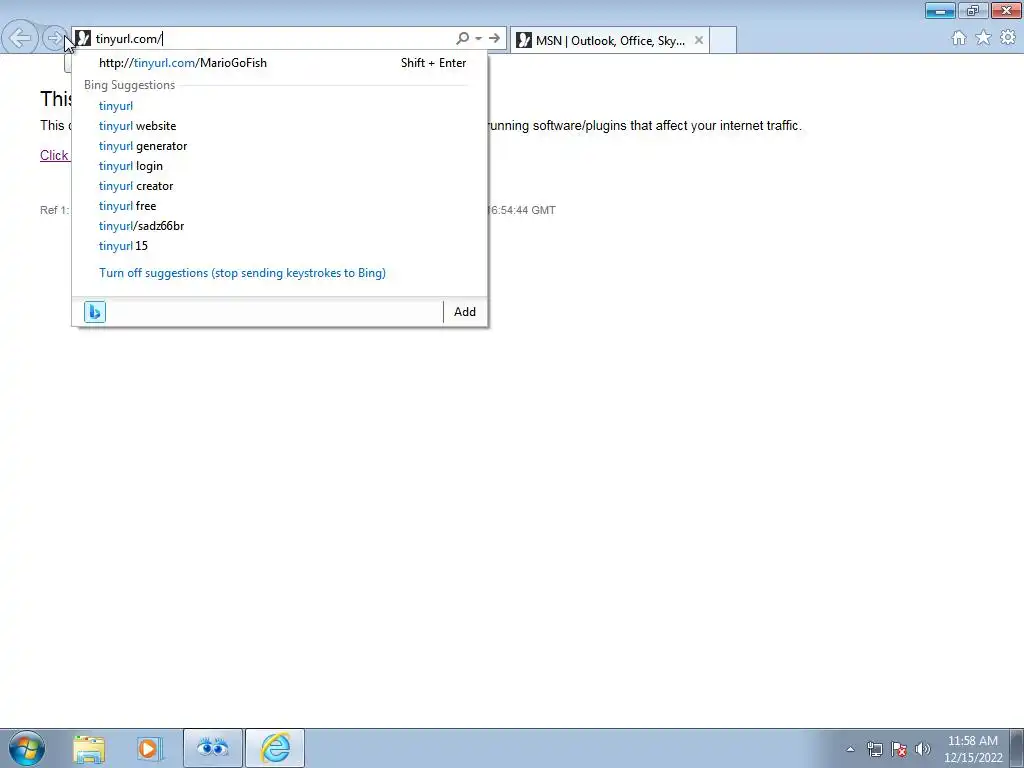
Task: Restore down the browser window
Action: 973,10
